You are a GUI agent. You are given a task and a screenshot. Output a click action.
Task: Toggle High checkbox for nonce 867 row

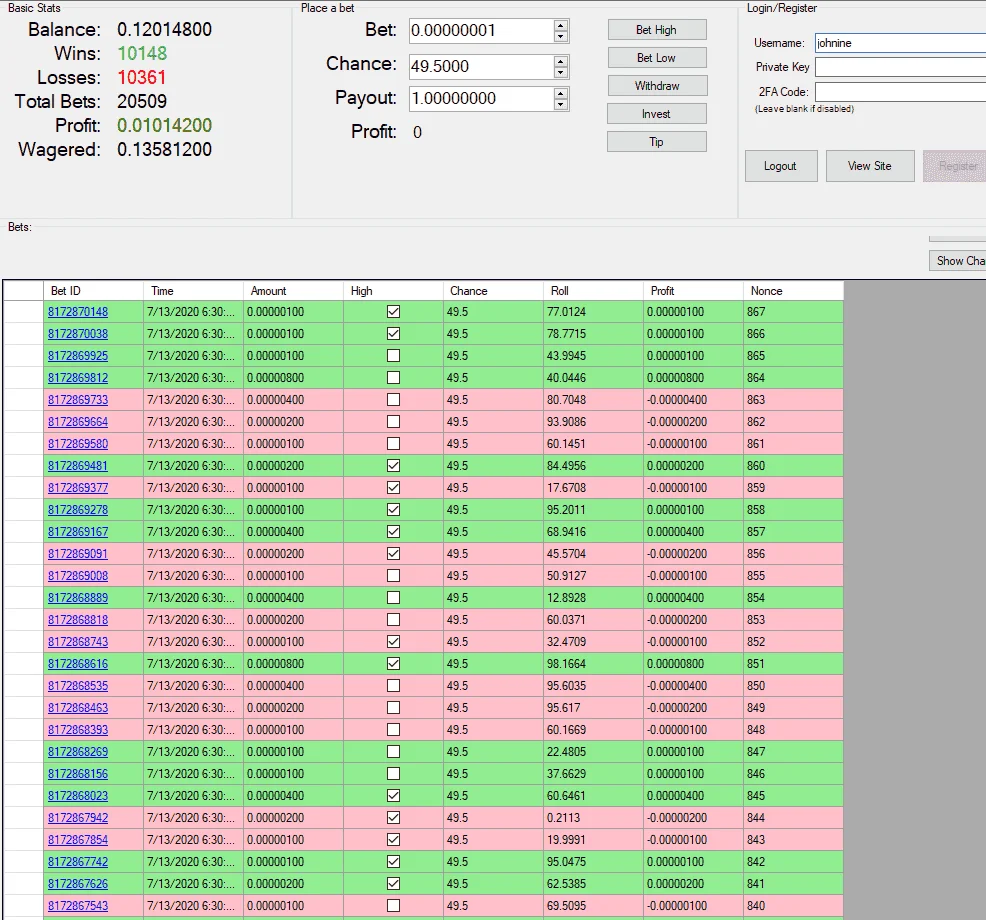pos(394,312)
